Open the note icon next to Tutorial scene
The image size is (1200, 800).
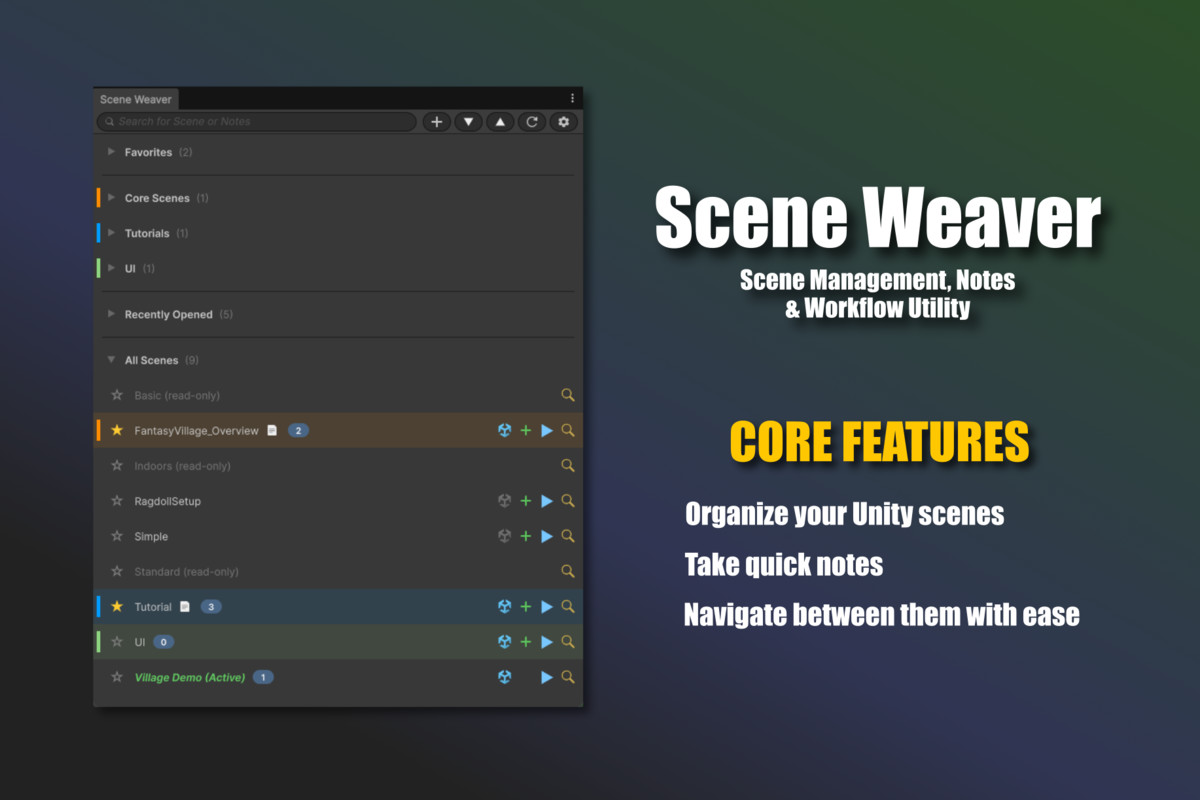click(x=184, y=607)
